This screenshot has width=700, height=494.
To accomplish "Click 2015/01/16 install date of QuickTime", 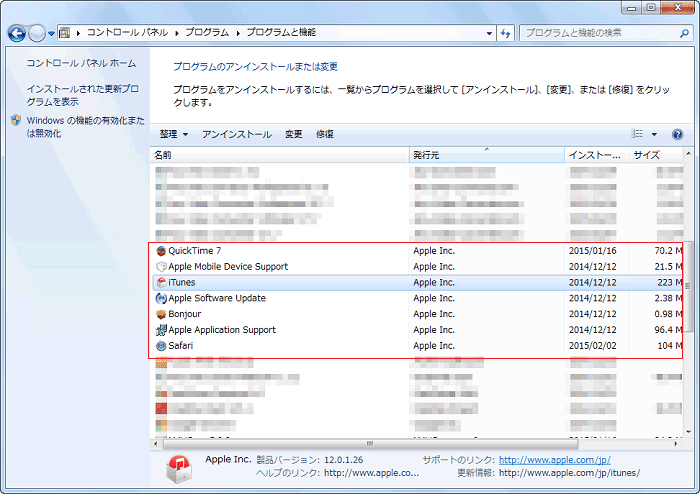I will 592,251.
